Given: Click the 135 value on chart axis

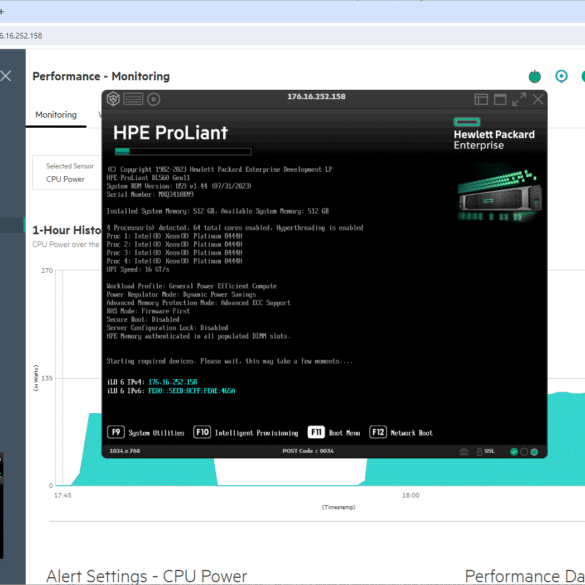Looking at the screenshot, I should (47, 378).
